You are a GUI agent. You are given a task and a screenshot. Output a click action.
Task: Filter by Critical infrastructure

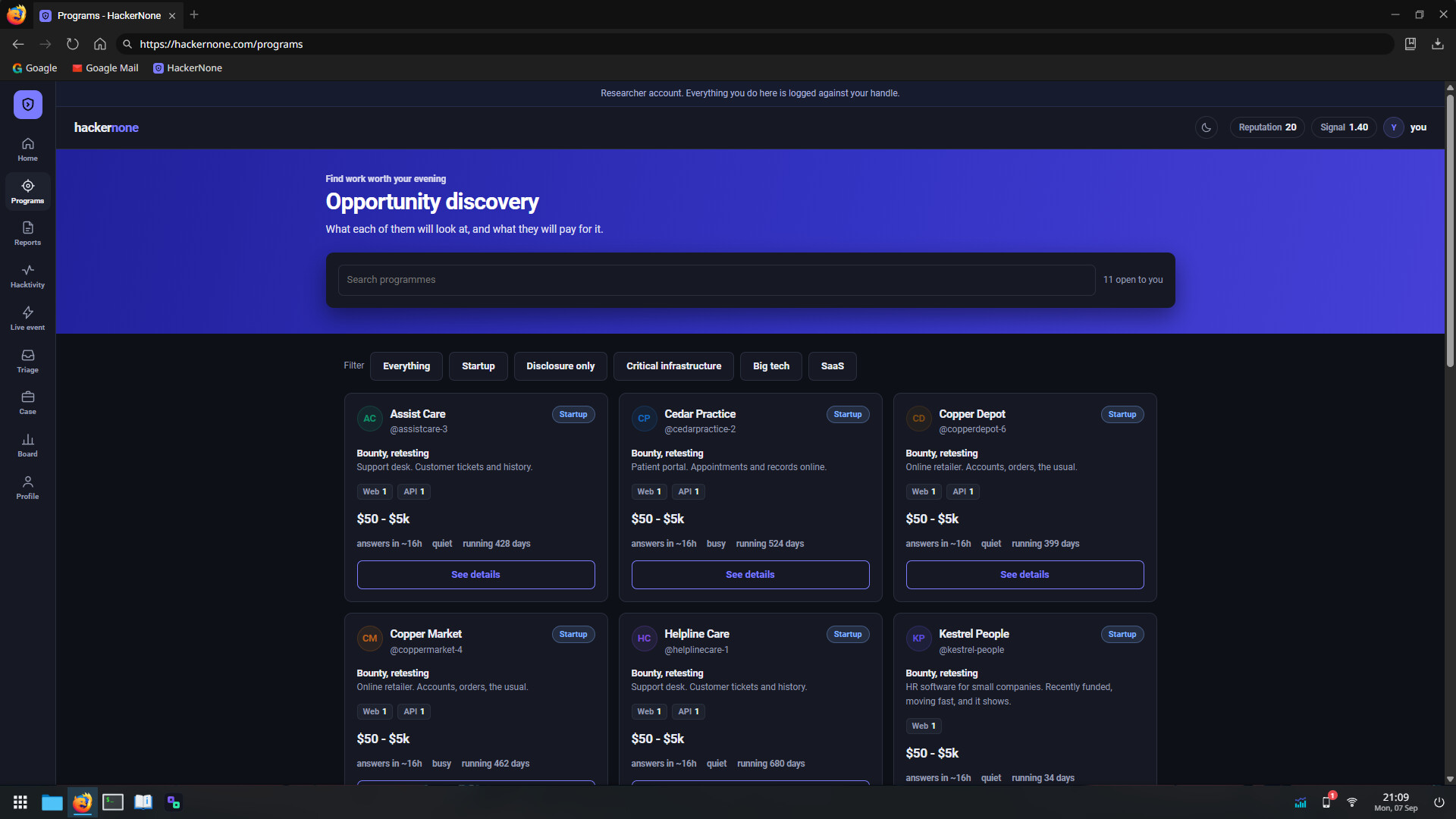click(x=673, y=366)
